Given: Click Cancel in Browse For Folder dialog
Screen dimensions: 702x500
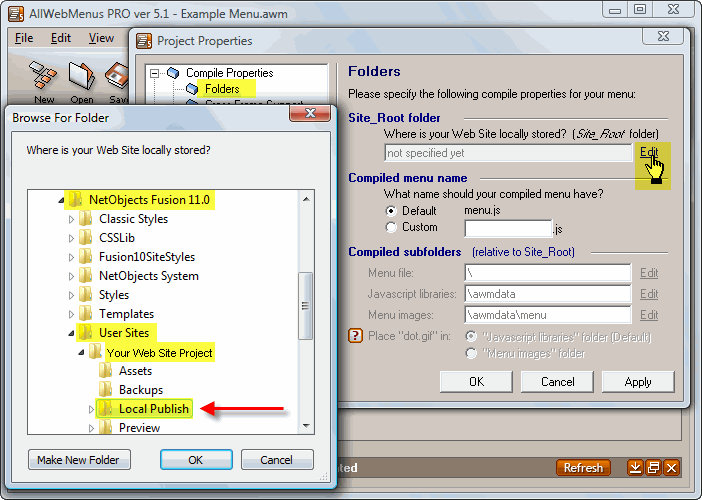Looking at the screenshot, I should tap(277, 460).
